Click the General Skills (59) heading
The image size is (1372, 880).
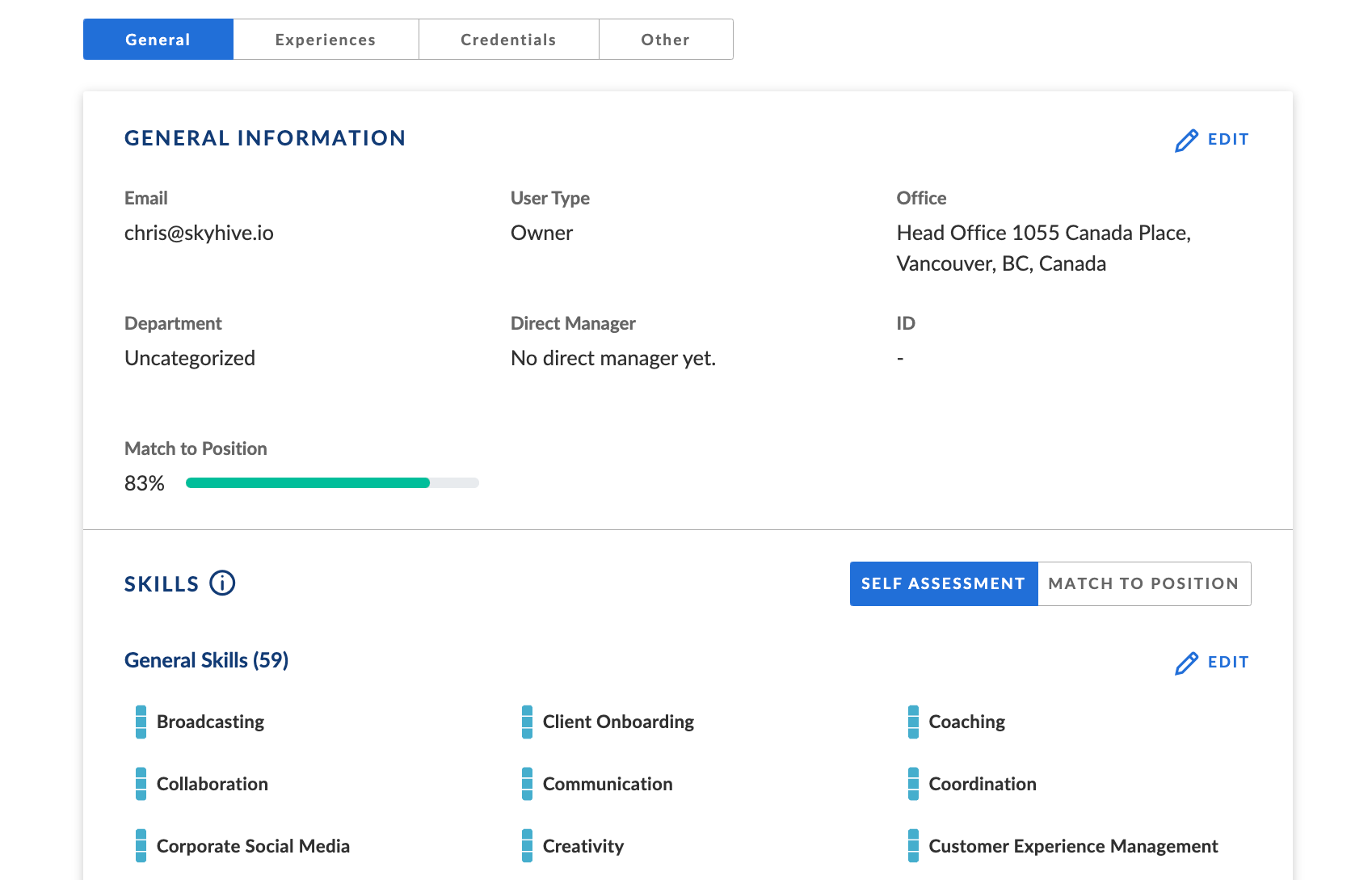pyautogui.click(x=206, y=660)
